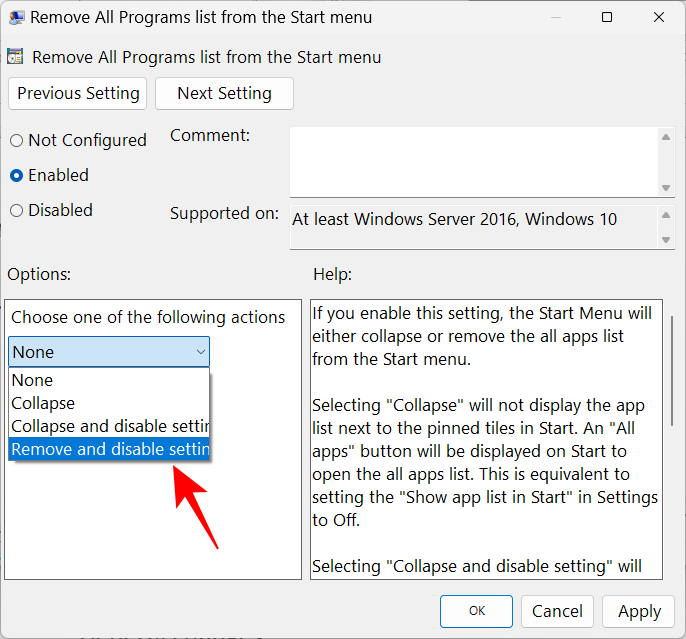
Task: Select the Enabled radio button
Action: 17,176
